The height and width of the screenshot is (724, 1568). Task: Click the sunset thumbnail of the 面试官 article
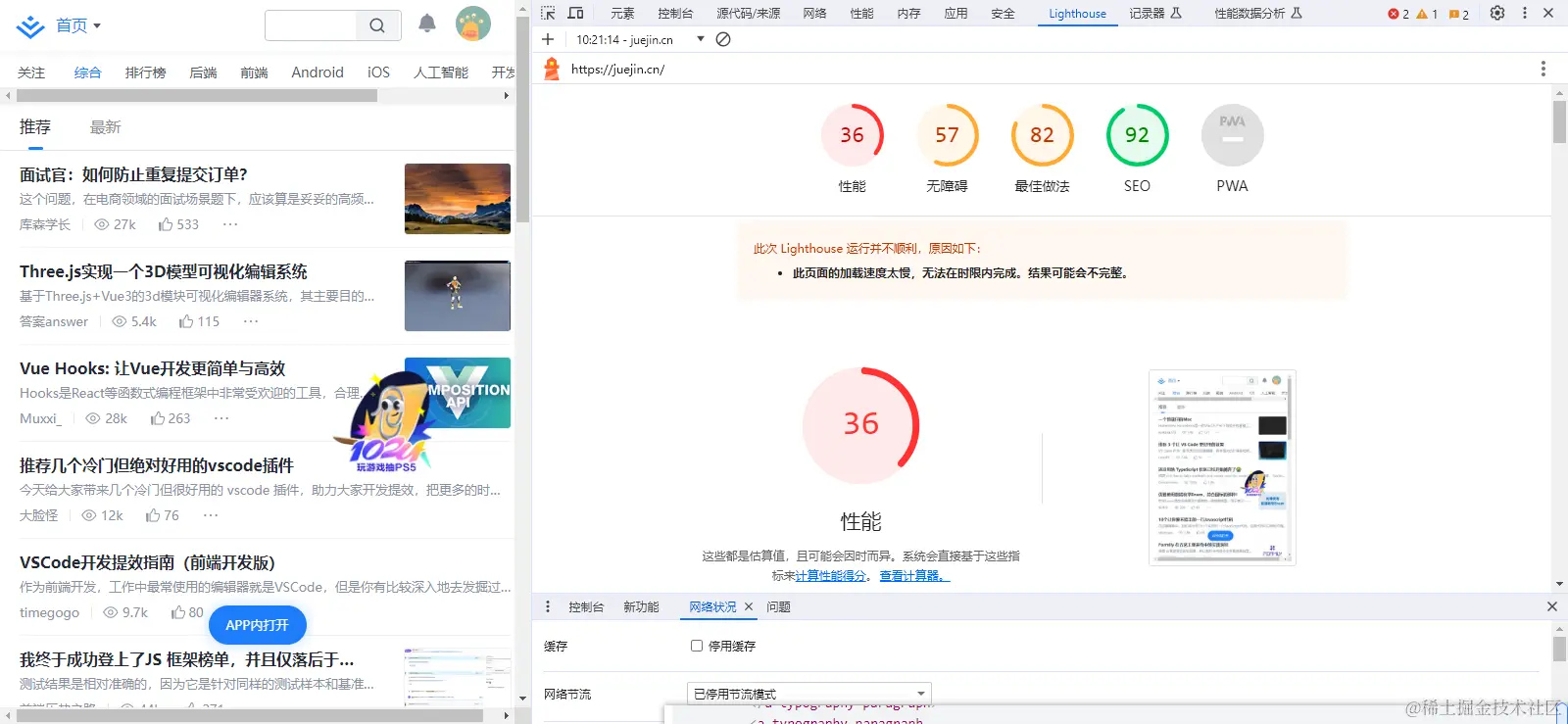(458, 199)
